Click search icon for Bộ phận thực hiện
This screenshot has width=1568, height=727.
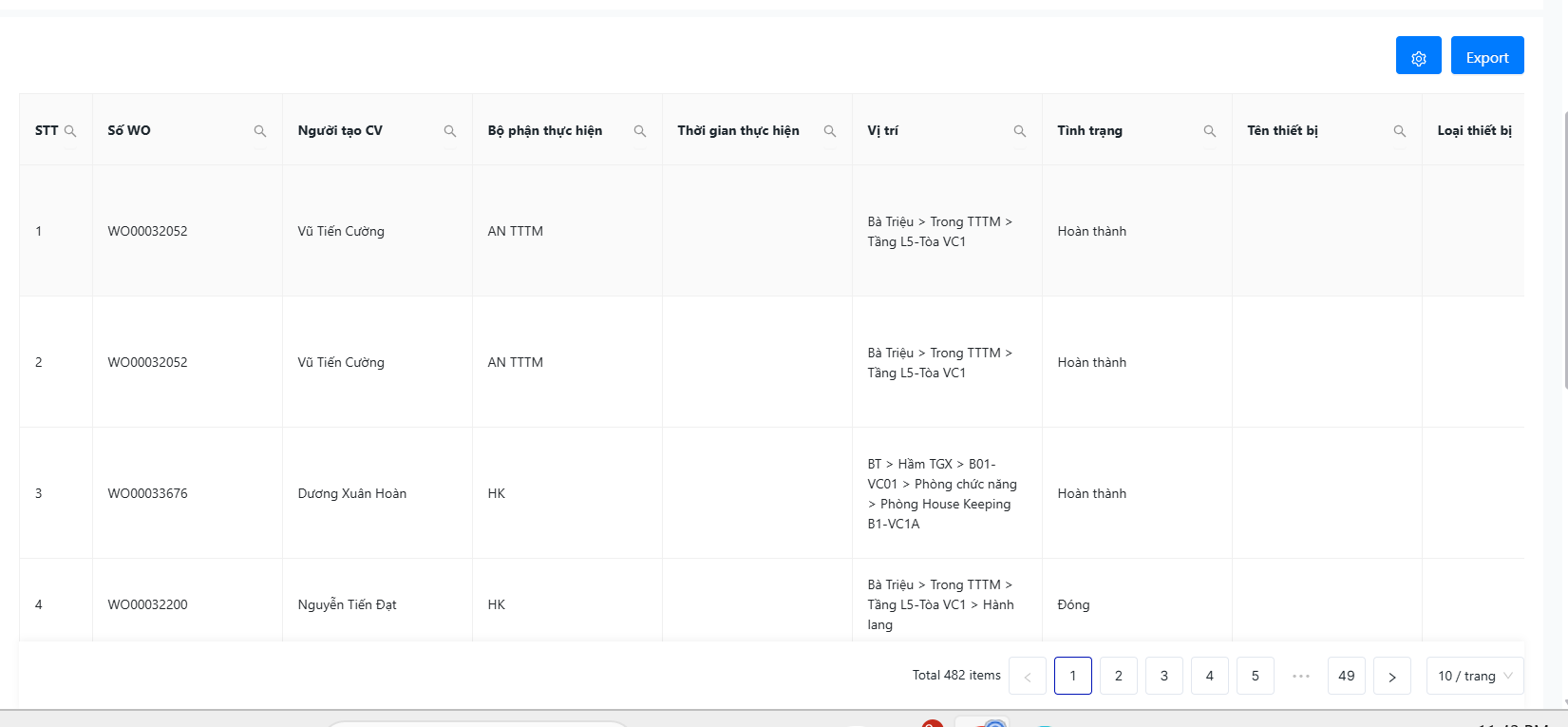pos(639,131)
